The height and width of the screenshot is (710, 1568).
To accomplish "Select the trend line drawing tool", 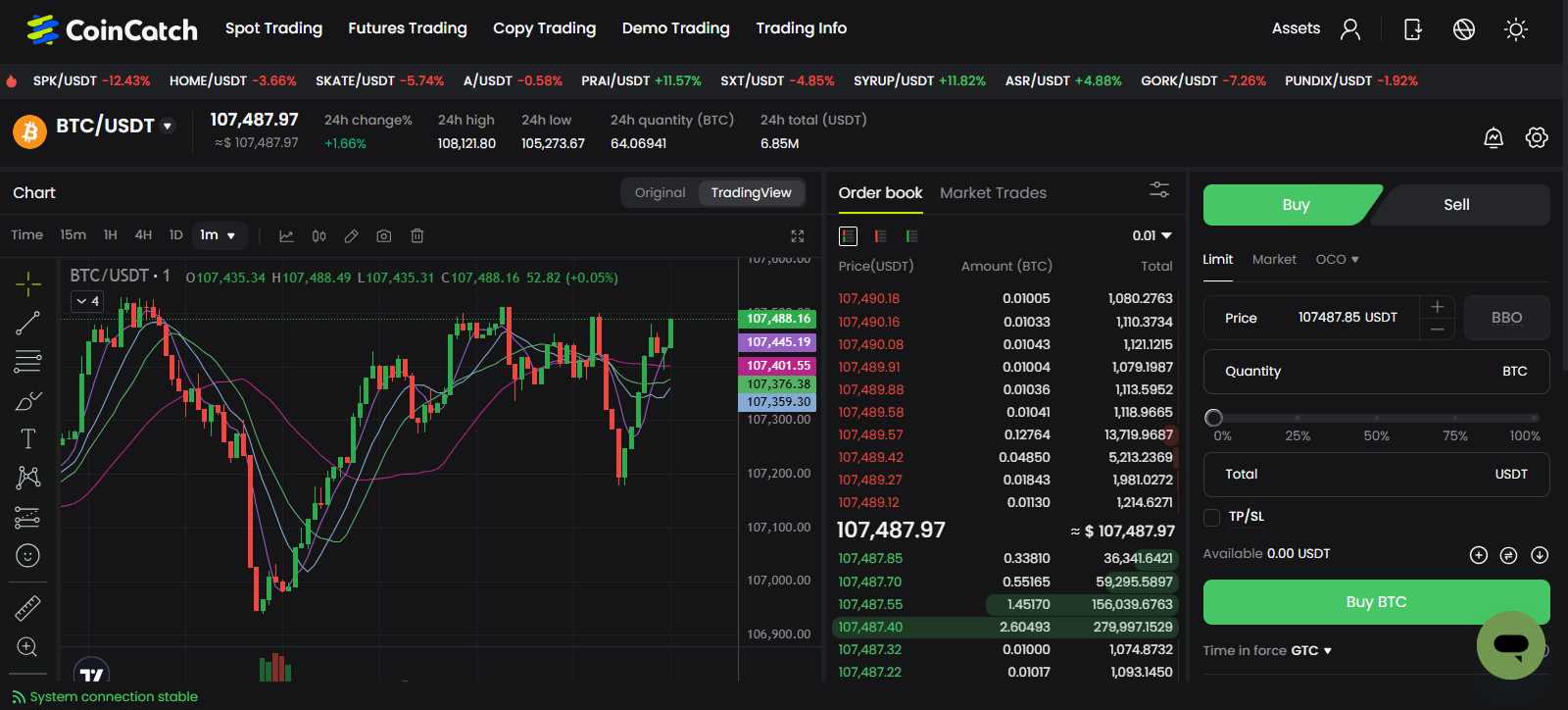I will (x=28, y=323).
